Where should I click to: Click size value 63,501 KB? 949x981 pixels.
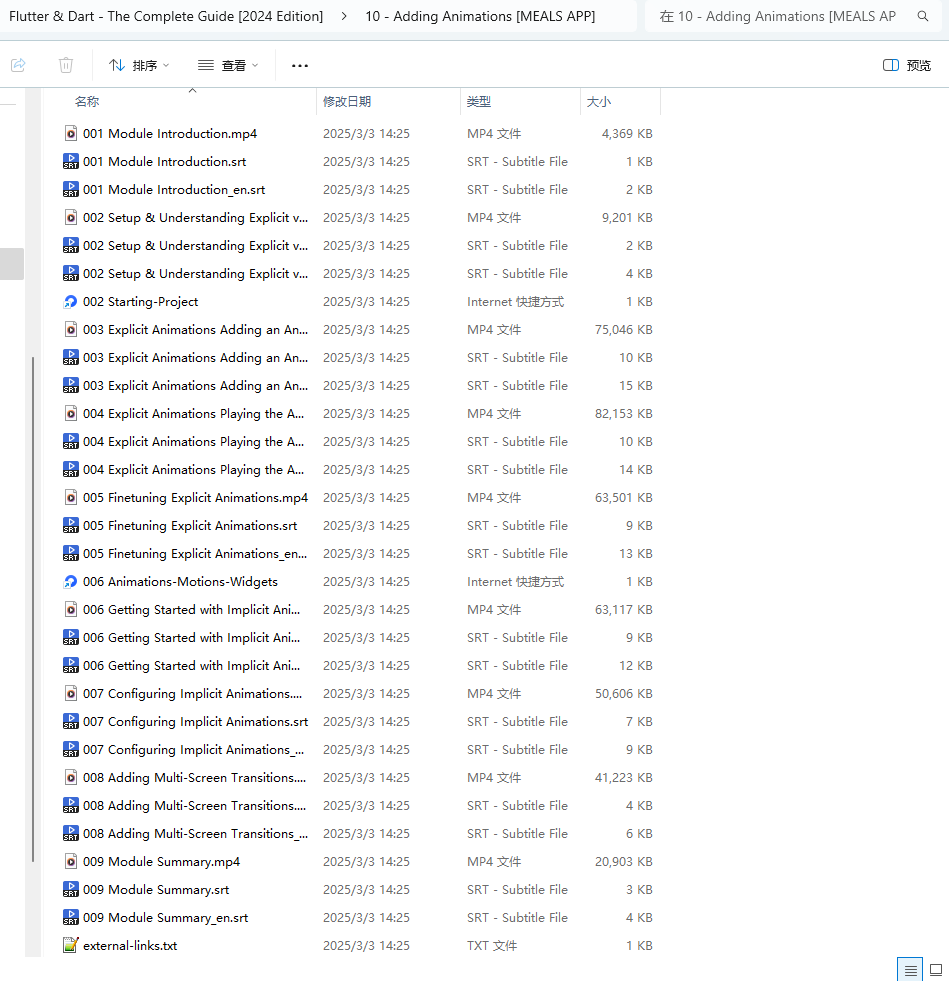623,497
